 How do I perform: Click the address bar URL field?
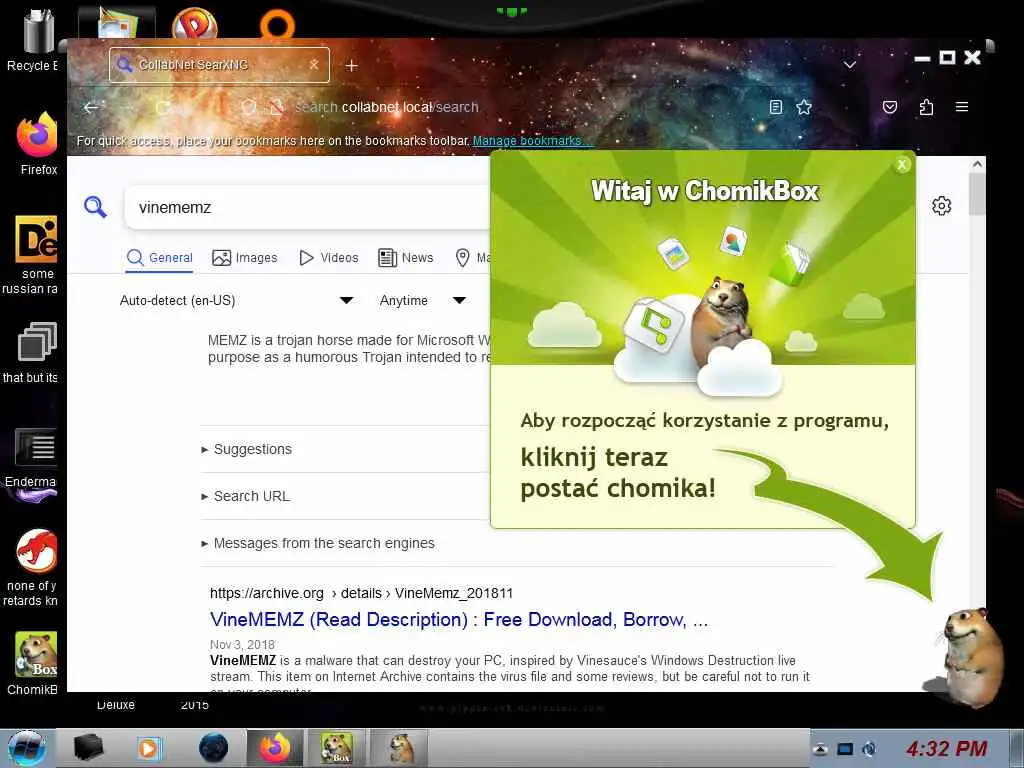(x=522, y=107)
